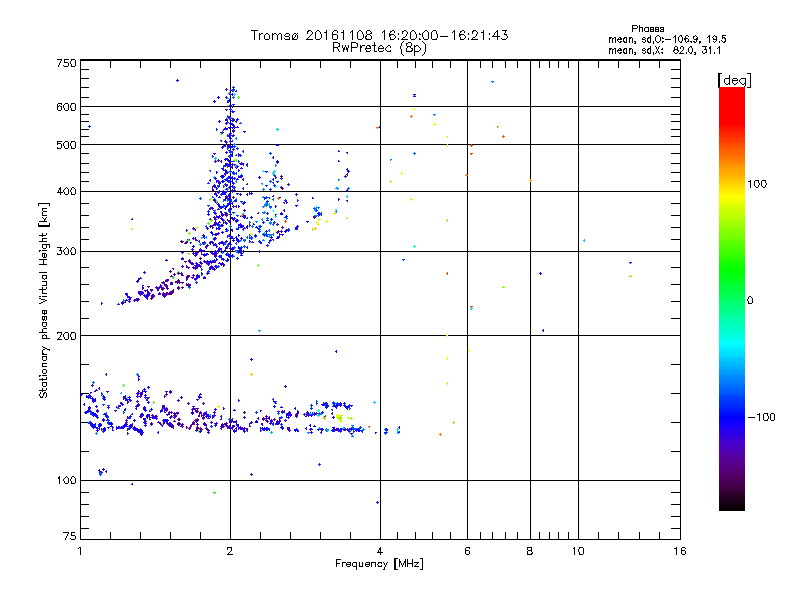Click the colorbar tick label '-100'
The image size is (800, 600).
[761, 417]
